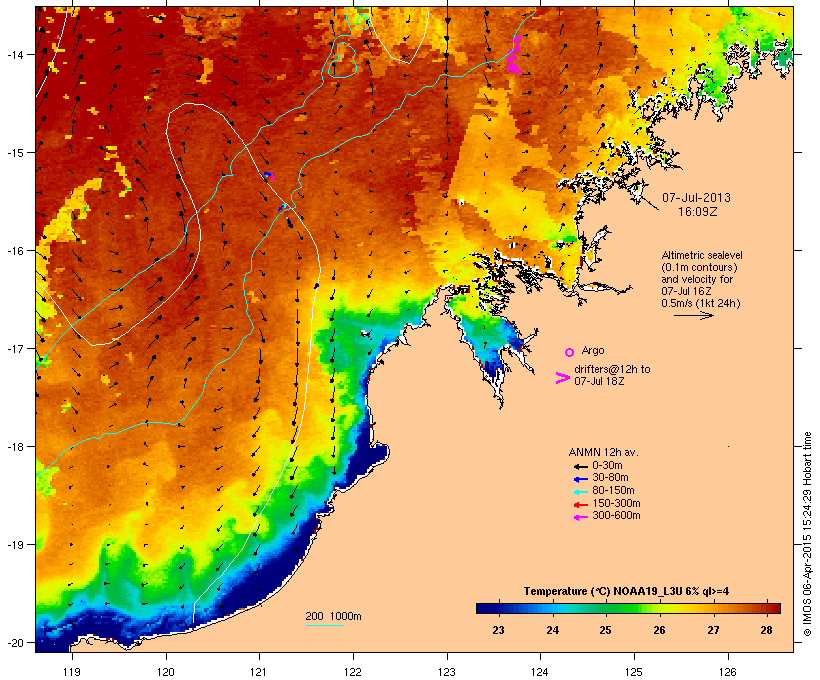This screenshot has width=820, height=680.
Task: Click colorbar at 23 degrees dark blue
Action: click(498, 608)
